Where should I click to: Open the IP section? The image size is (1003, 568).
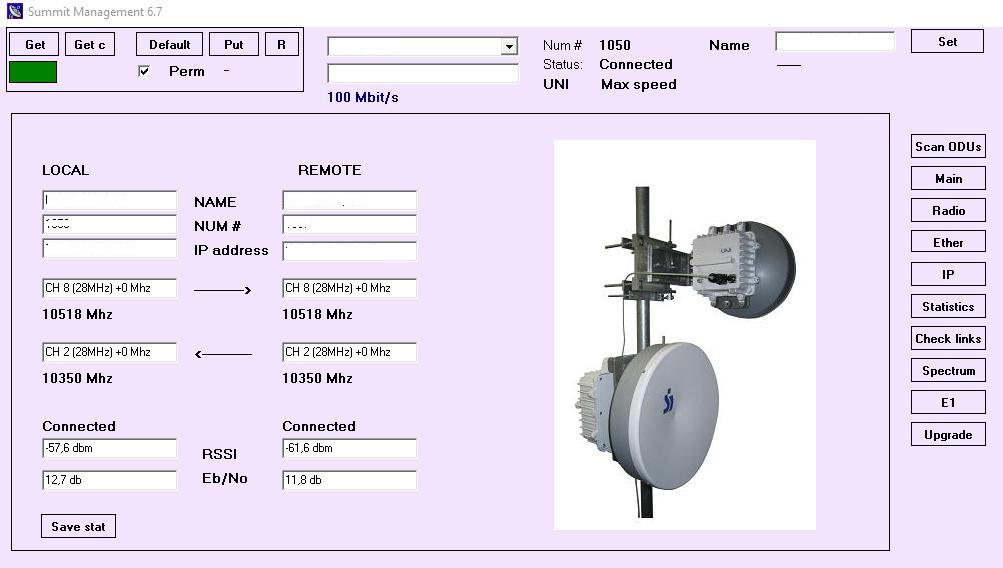(948, 274)
